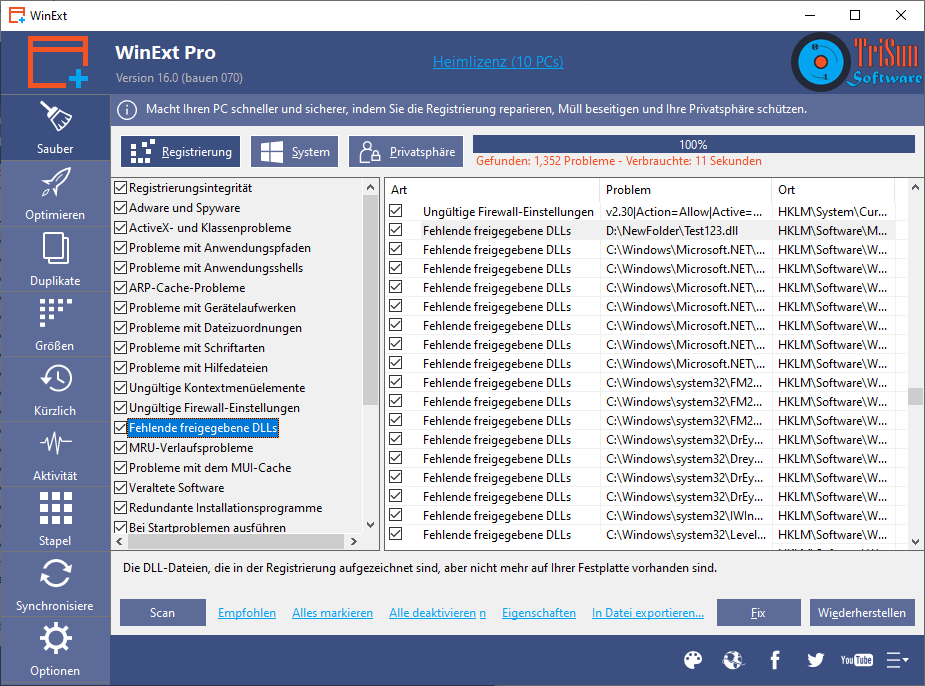Uncheck Adware und Spyware category
The height and width of the screenshot is (686, 925).
pyautogui.click(x=120, y=208)
